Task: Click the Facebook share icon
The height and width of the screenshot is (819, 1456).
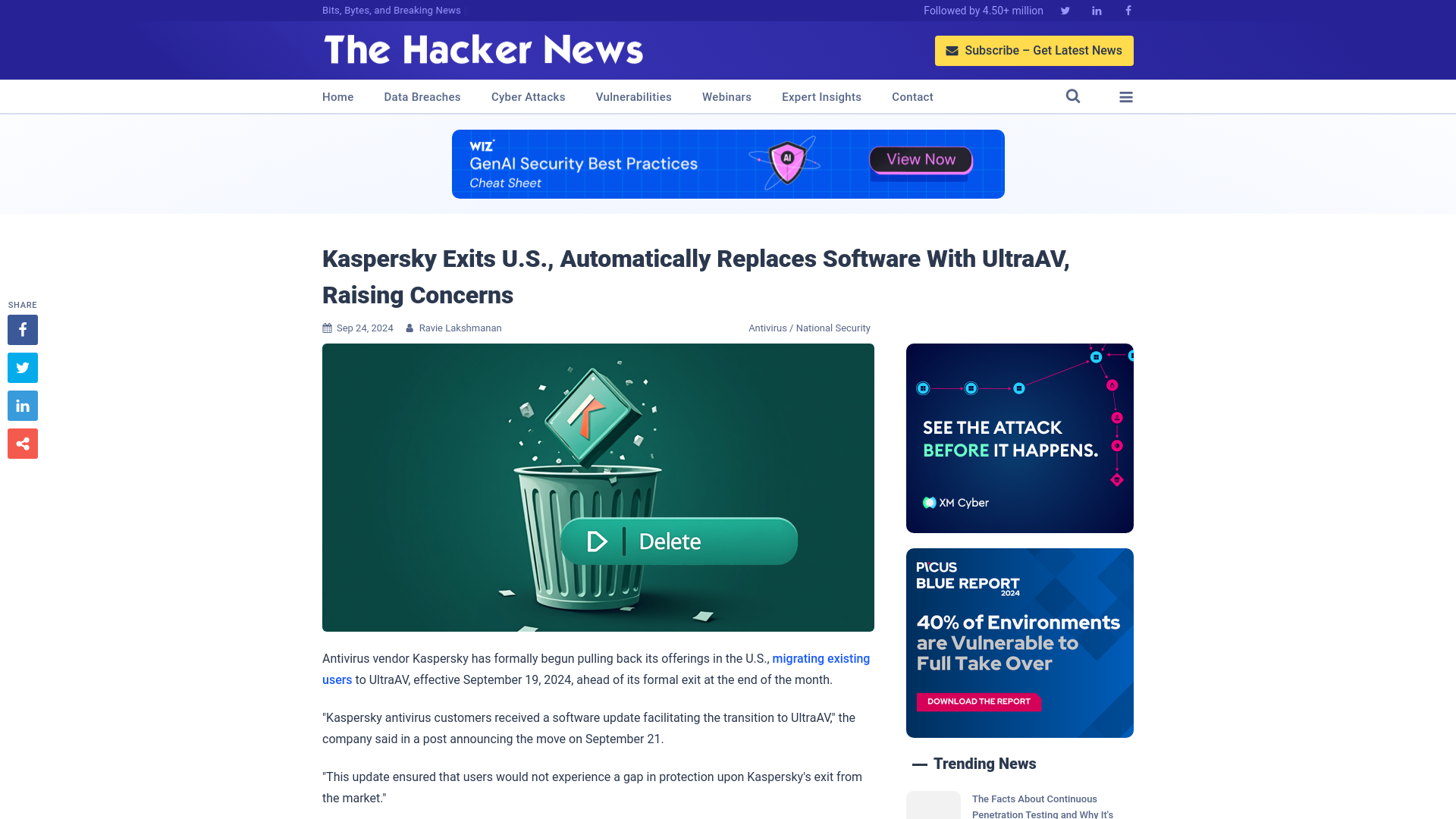Action: (x=22, y=329)
